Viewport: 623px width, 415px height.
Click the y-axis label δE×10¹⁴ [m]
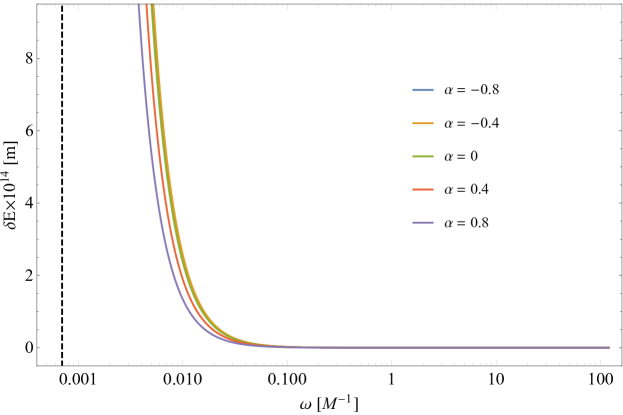pos(12,185)
